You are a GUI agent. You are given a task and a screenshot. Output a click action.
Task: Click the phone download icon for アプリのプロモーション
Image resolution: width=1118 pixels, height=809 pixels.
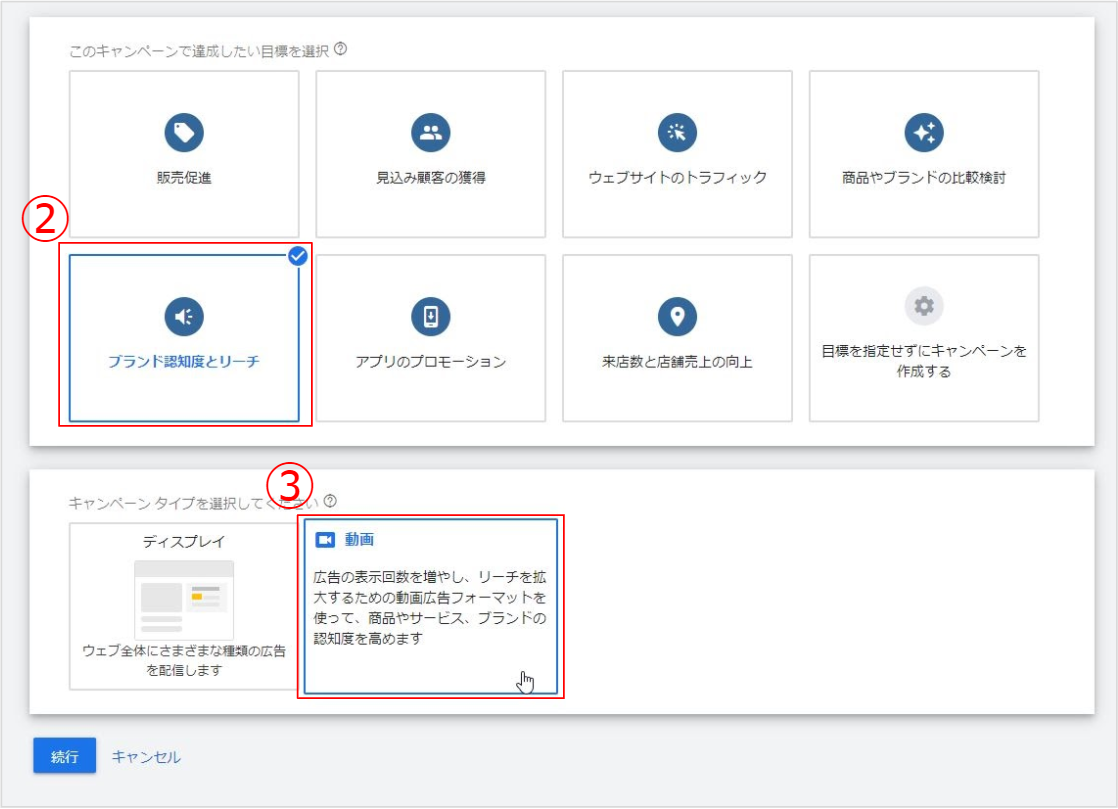click(431, 316)
